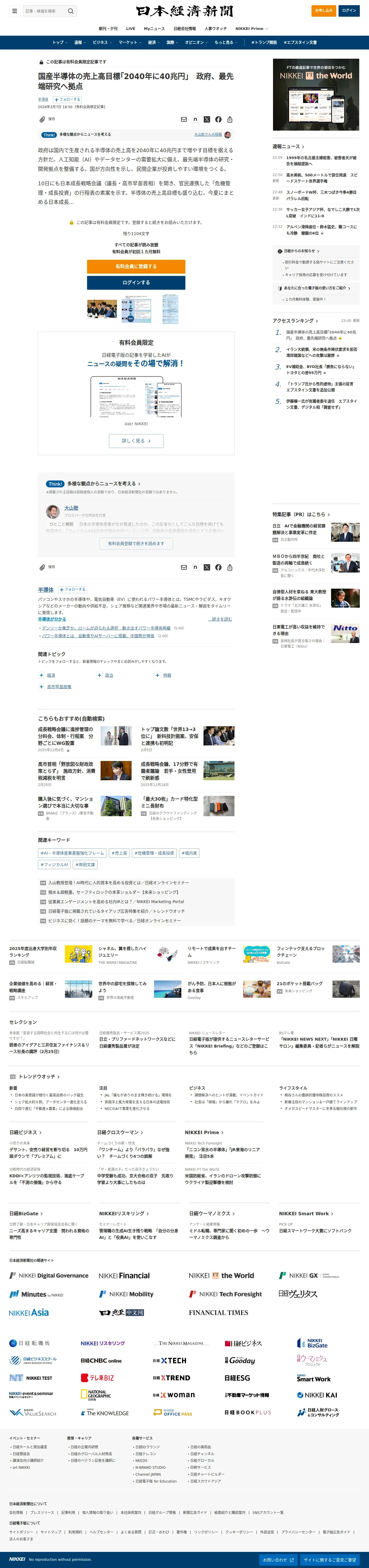This screenshot has height=1568, width=369.
Task: Click the plus icon next to 政治 topic
Action: coord(100,675)
